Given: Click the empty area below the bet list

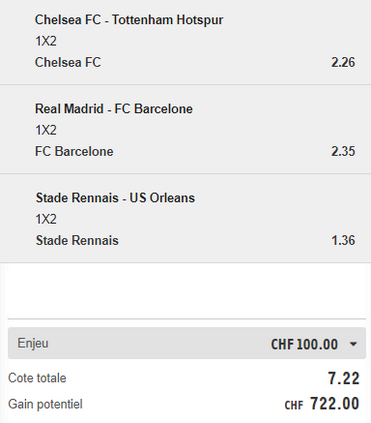Looking at the screenshot, I should [185, 290].
